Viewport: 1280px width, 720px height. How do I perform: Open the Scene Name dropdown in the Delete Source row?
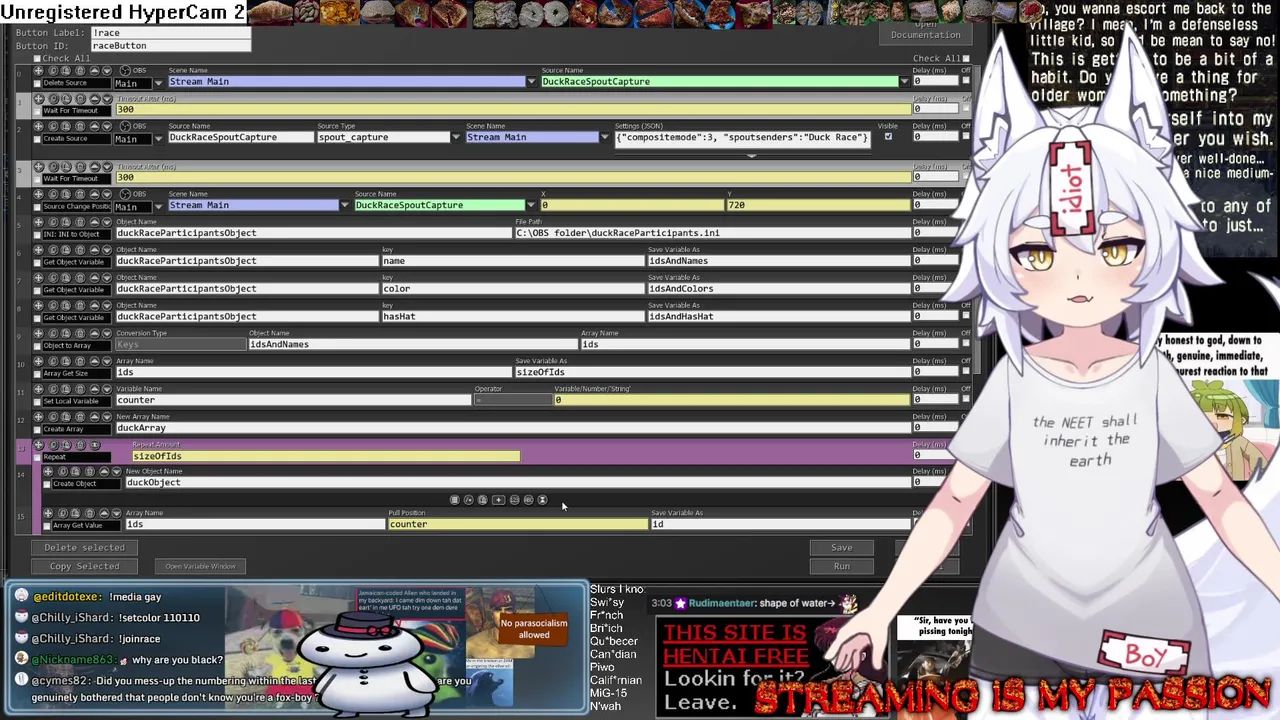531,81
